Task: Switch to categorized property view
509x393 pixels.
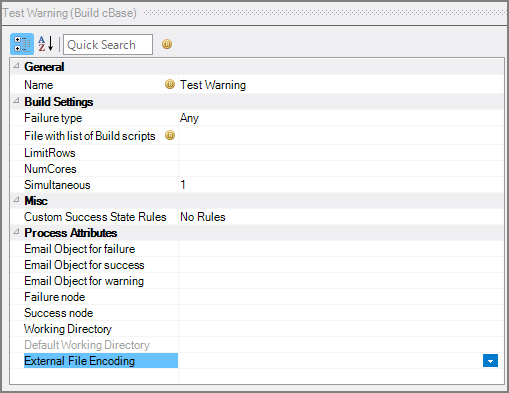Action: pyautogui.click(x=22, y=44)
